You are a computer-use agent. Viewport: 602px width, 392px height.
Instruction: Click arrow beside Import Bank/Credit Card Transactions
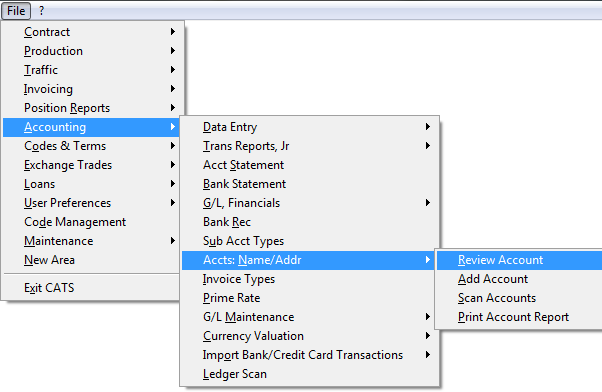tap(428, 355)
